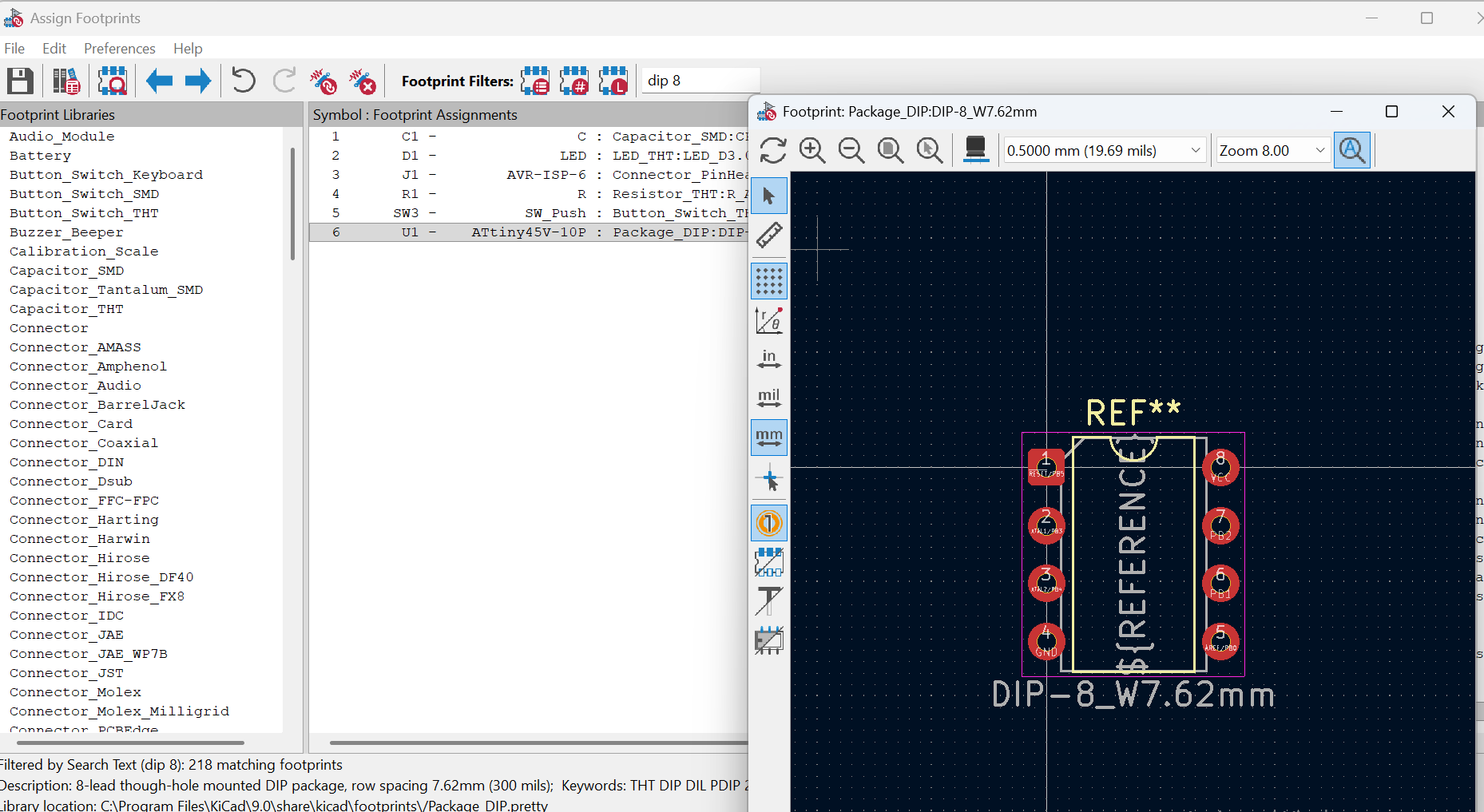Toggle the filter by pin count button
Image resolution: width=1484 pixels, height=812 pixels.
point(574,81)
